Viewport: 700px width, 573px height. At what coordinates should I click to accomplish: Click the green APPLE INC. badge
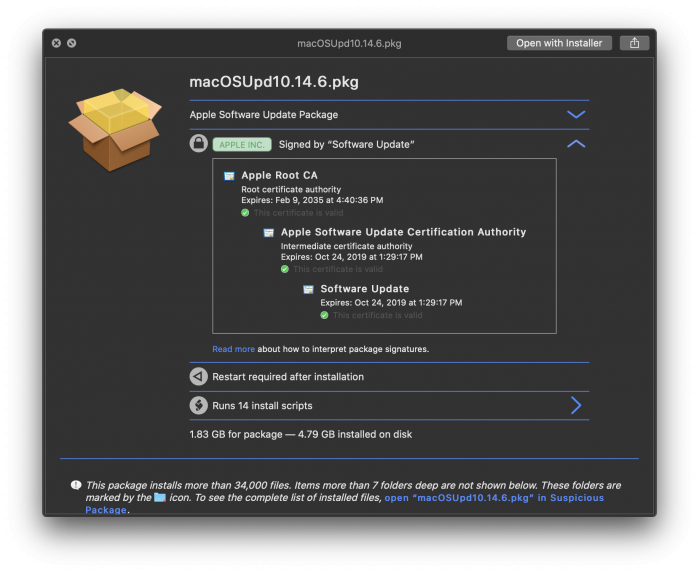click(241, 145)
